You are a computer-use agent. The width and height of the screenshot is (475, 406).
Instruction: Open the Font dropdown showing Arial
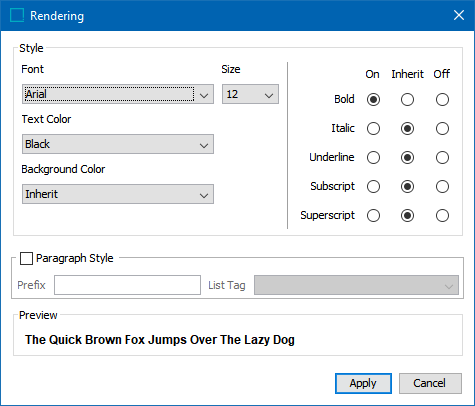(x=118, y=94)
